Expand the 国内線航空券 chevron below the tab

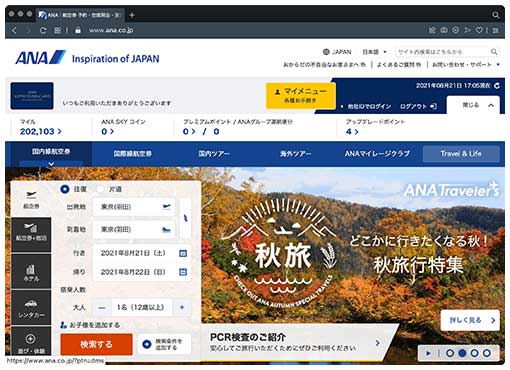(x=51, y=164)
